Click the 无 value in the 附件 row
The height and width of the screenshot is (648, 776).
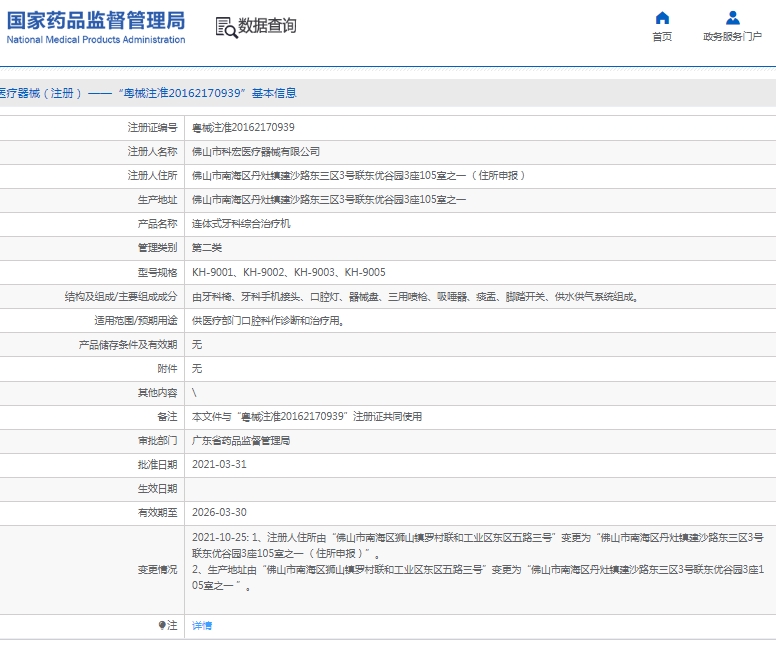pos(197,369)
